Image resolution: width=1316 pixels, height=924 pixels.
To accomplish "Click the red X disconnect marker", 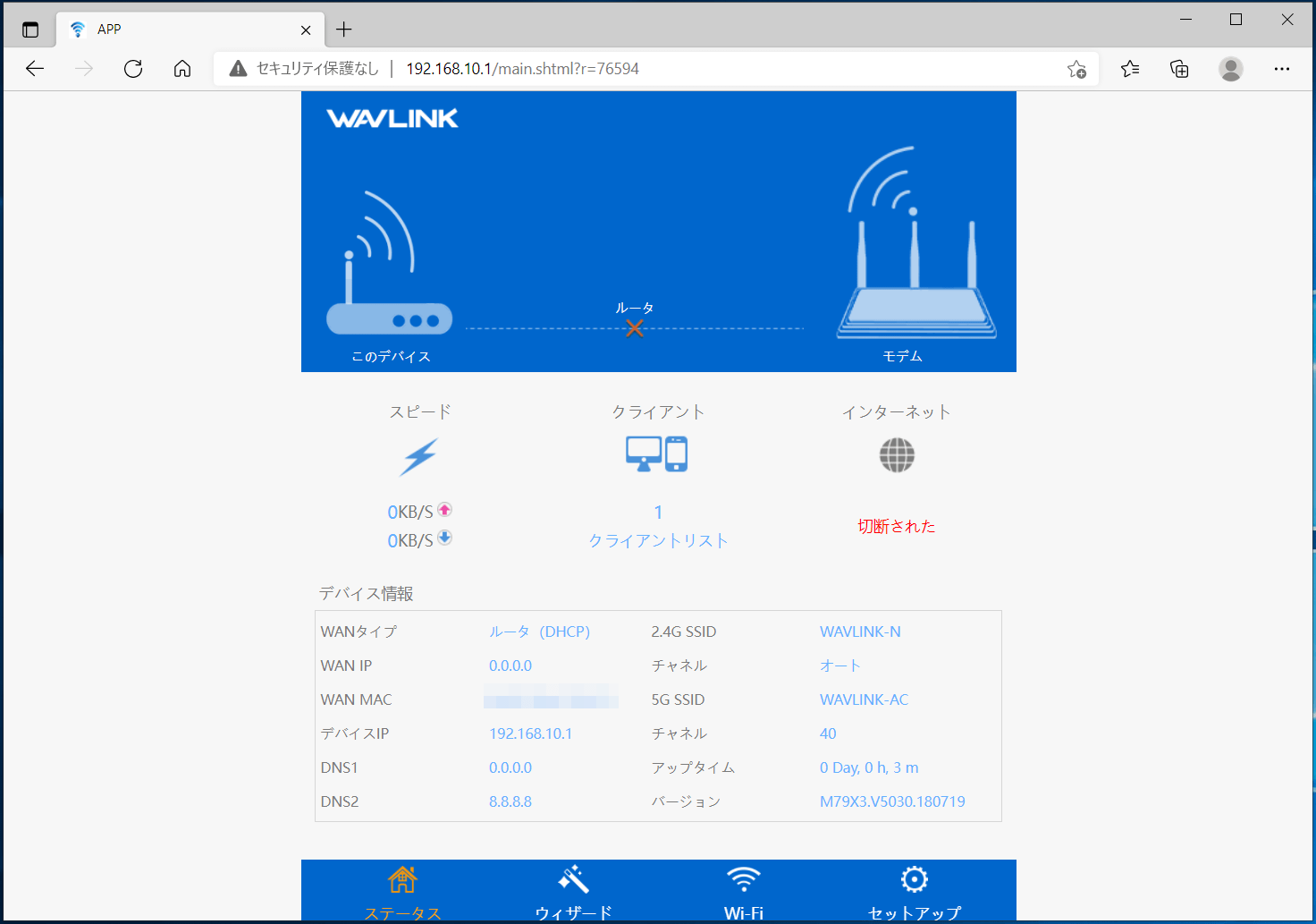I will click(635, 328).
